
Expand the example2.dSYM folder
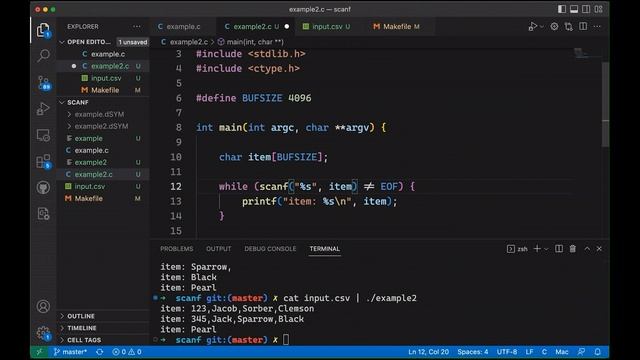[x=103, y=126]
